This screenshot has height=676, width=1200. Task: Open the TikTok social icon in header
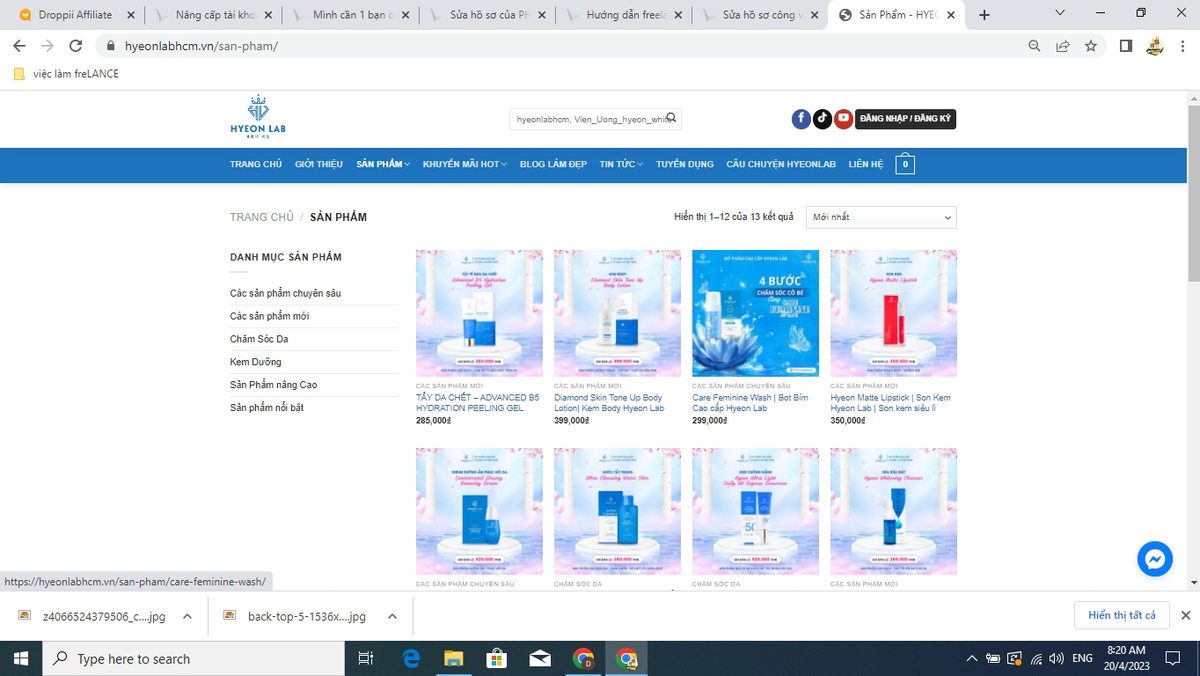822,119
